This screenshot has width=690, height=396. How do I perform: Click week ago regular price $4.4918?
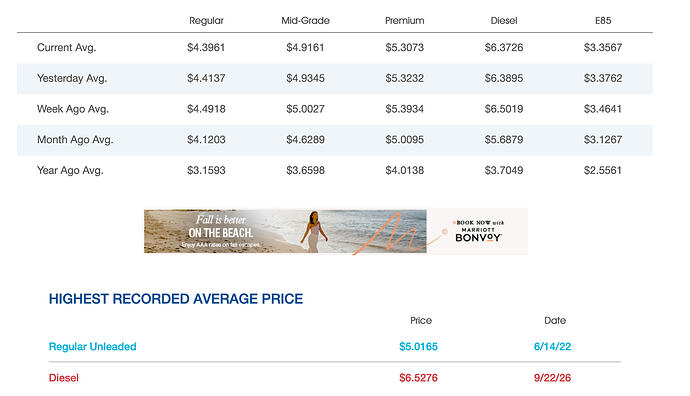click(x=206, y=109)
